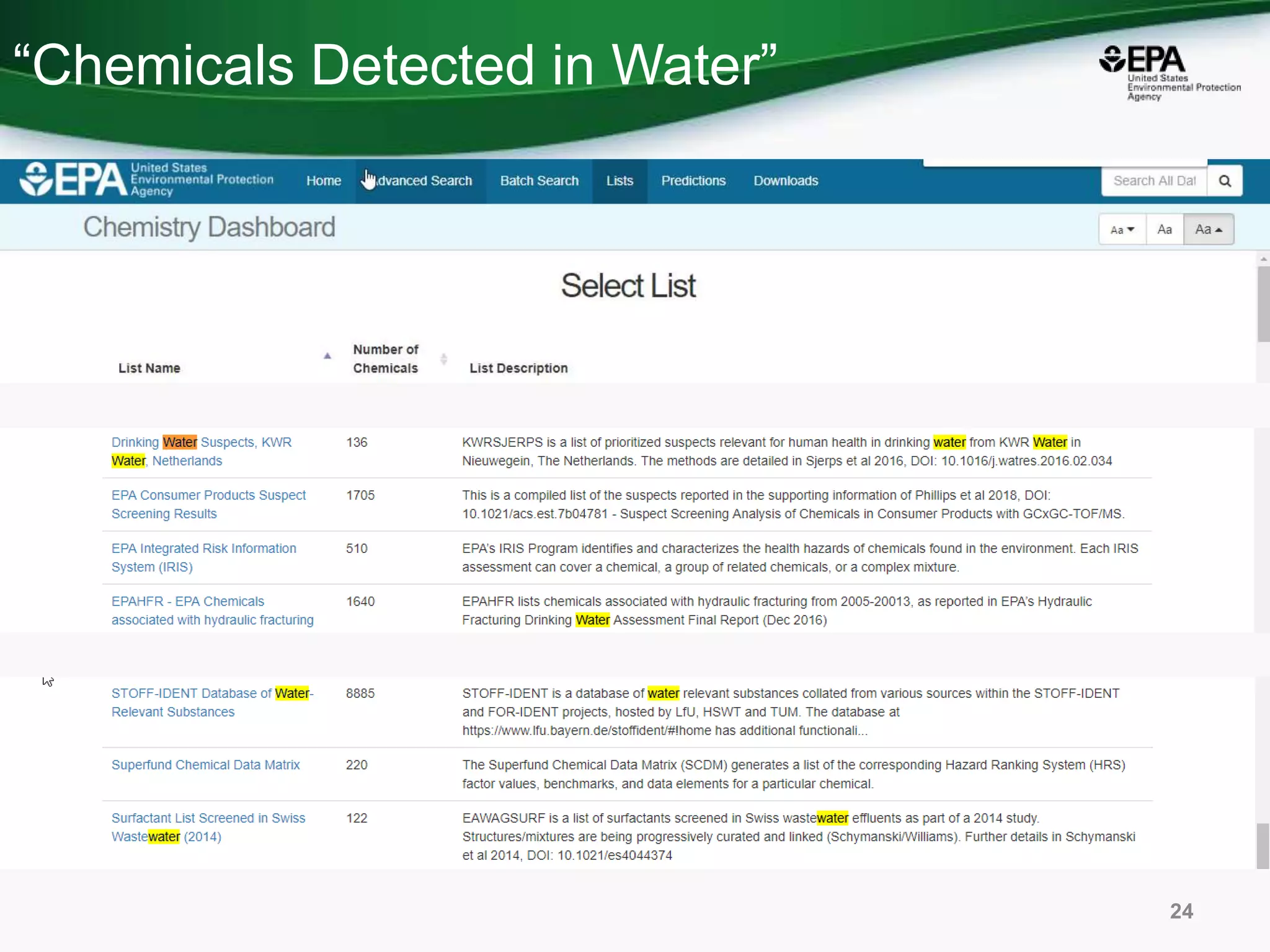Open EPA Integrated Risk Information System list
The width and height of the screenshot is (1270, 952).
click(204, 558)
